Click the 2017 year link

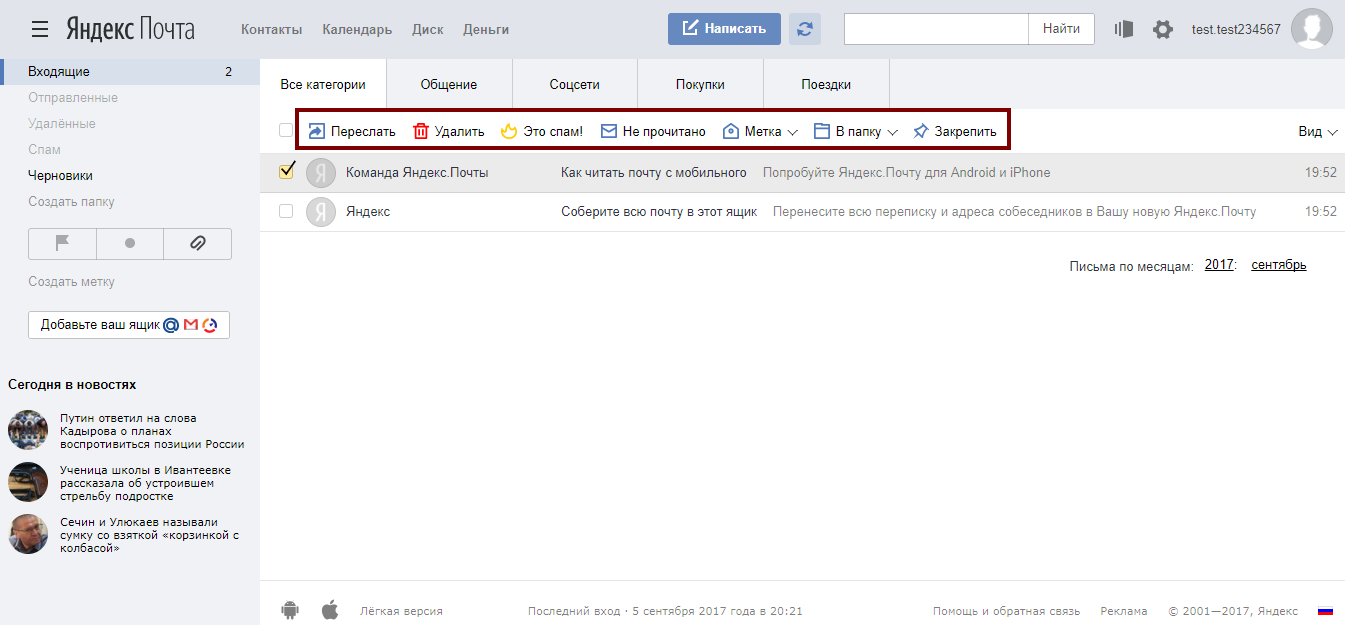(x=1219, y=265)
